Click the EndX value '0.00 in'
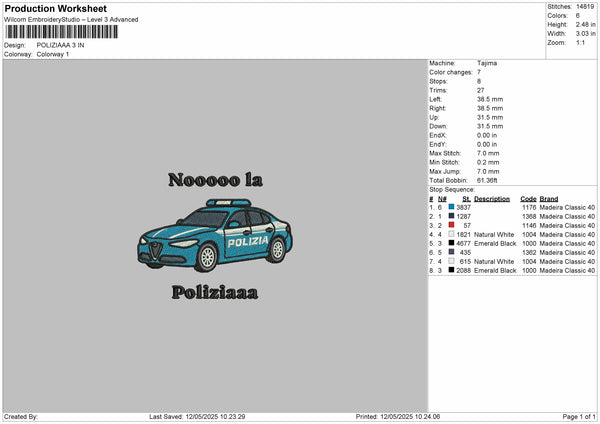 (487, 135)
